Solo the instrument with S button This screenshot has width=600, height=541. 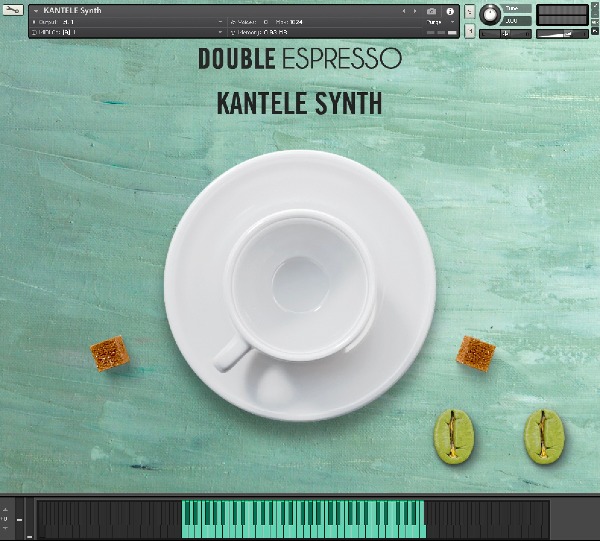point(470,11)
